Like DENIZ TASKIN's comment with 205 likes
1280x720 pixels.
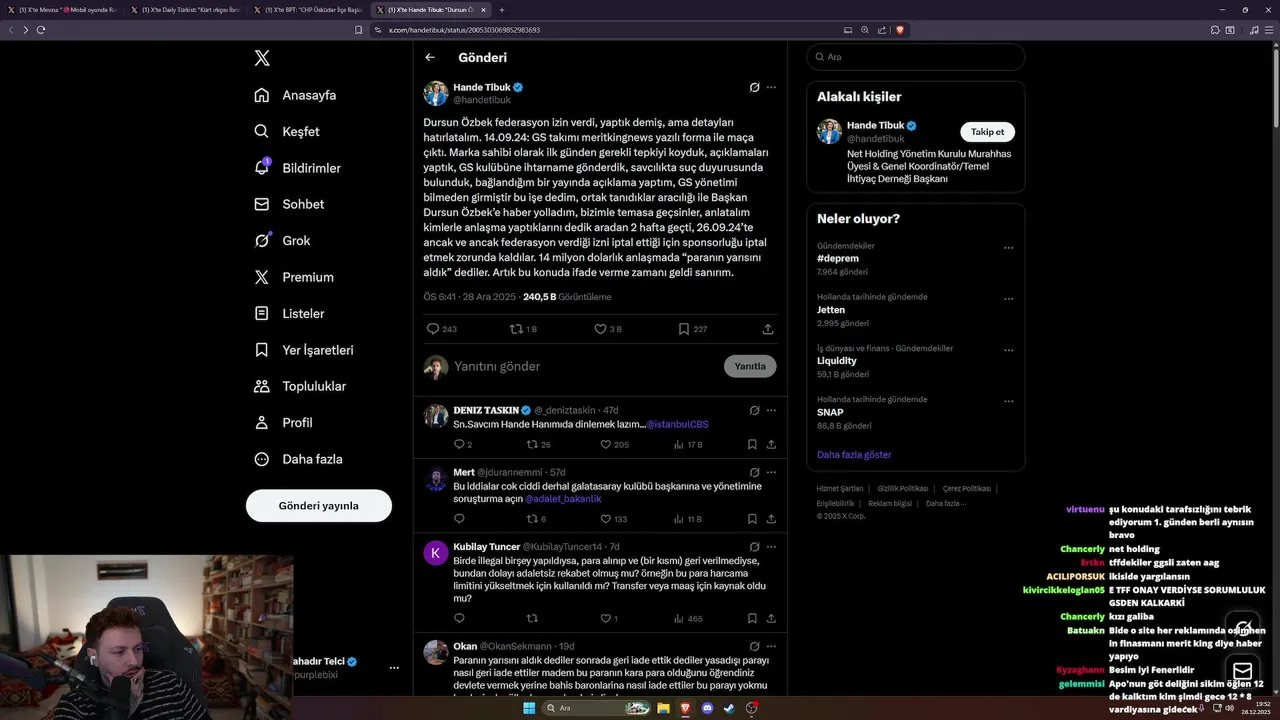614,444
